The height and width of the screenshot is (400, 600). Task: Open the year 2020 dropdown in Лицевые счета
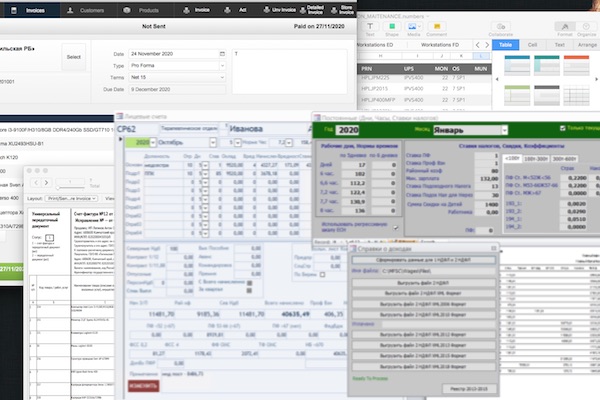click(x=153, y=143)
